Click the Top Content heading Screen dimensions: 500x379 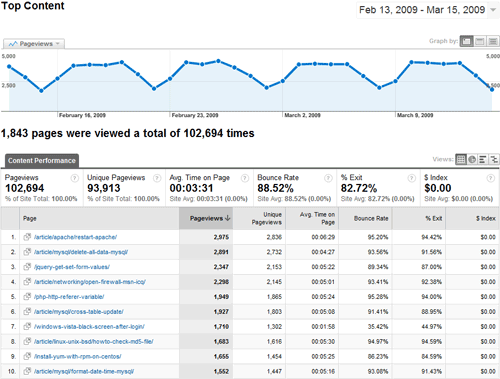click(33, 6)
